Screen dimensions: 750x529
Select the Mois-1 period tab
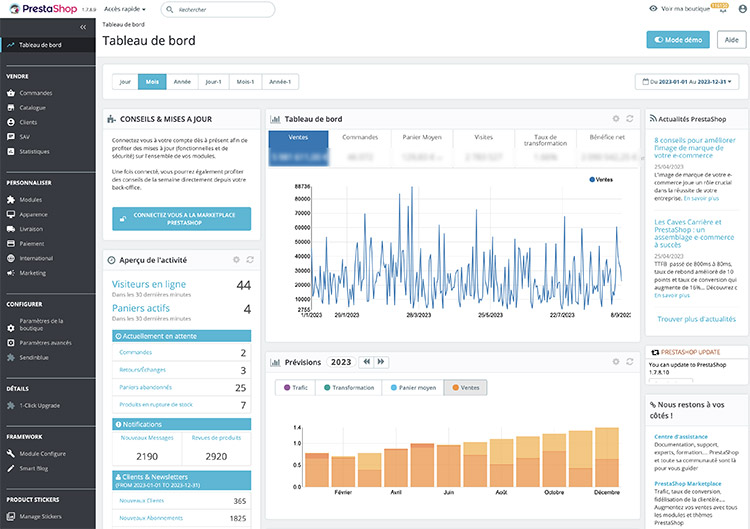coord(245,82)
